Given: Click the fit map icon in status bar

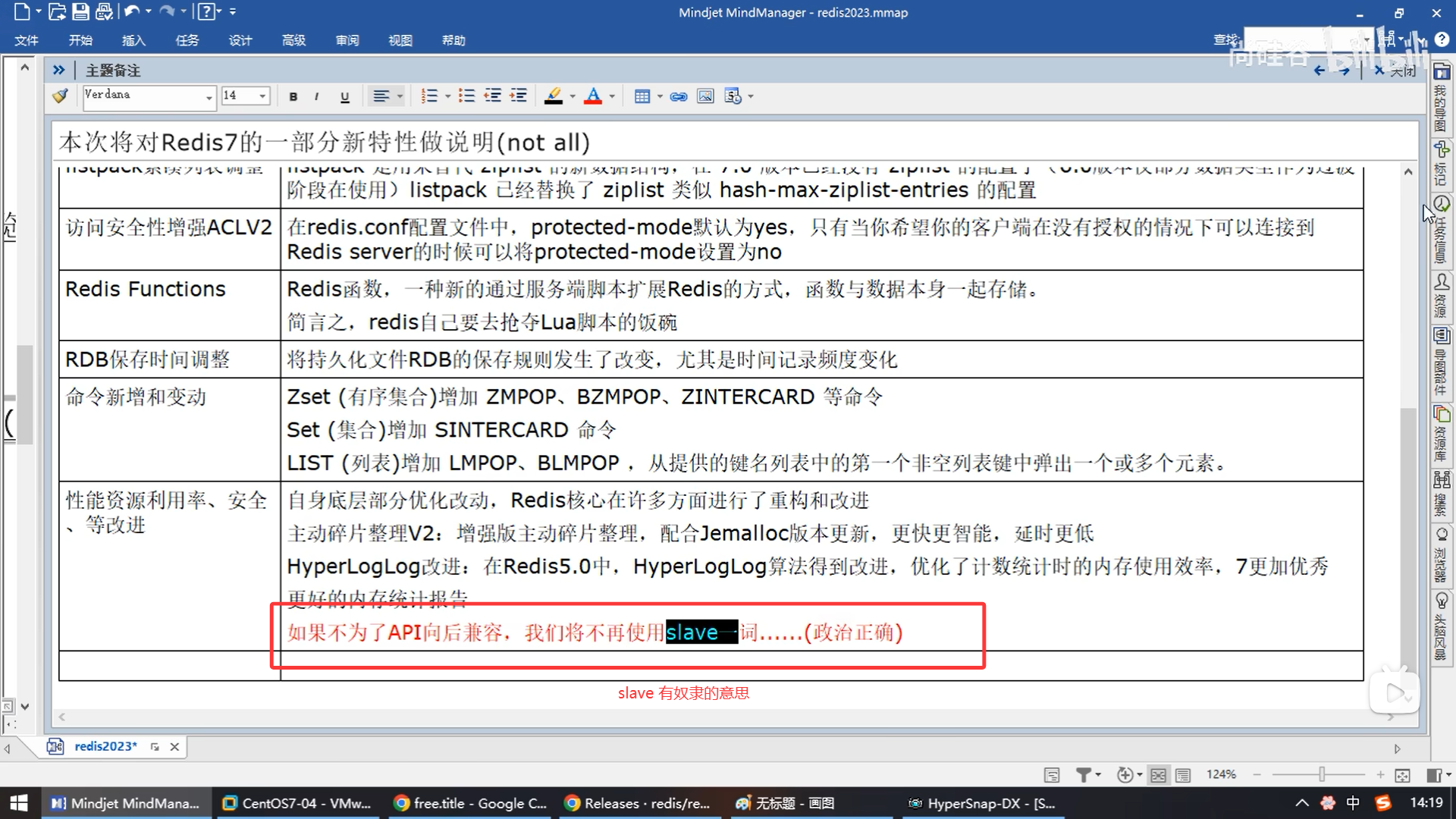Looking at the screenshot, I should click(x=1402, y=775).
